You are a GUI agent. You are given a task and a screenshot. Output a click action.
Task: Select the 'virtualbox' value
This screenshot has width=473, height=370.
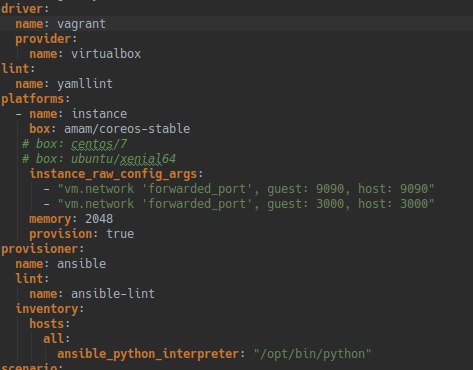pos(106,54)
